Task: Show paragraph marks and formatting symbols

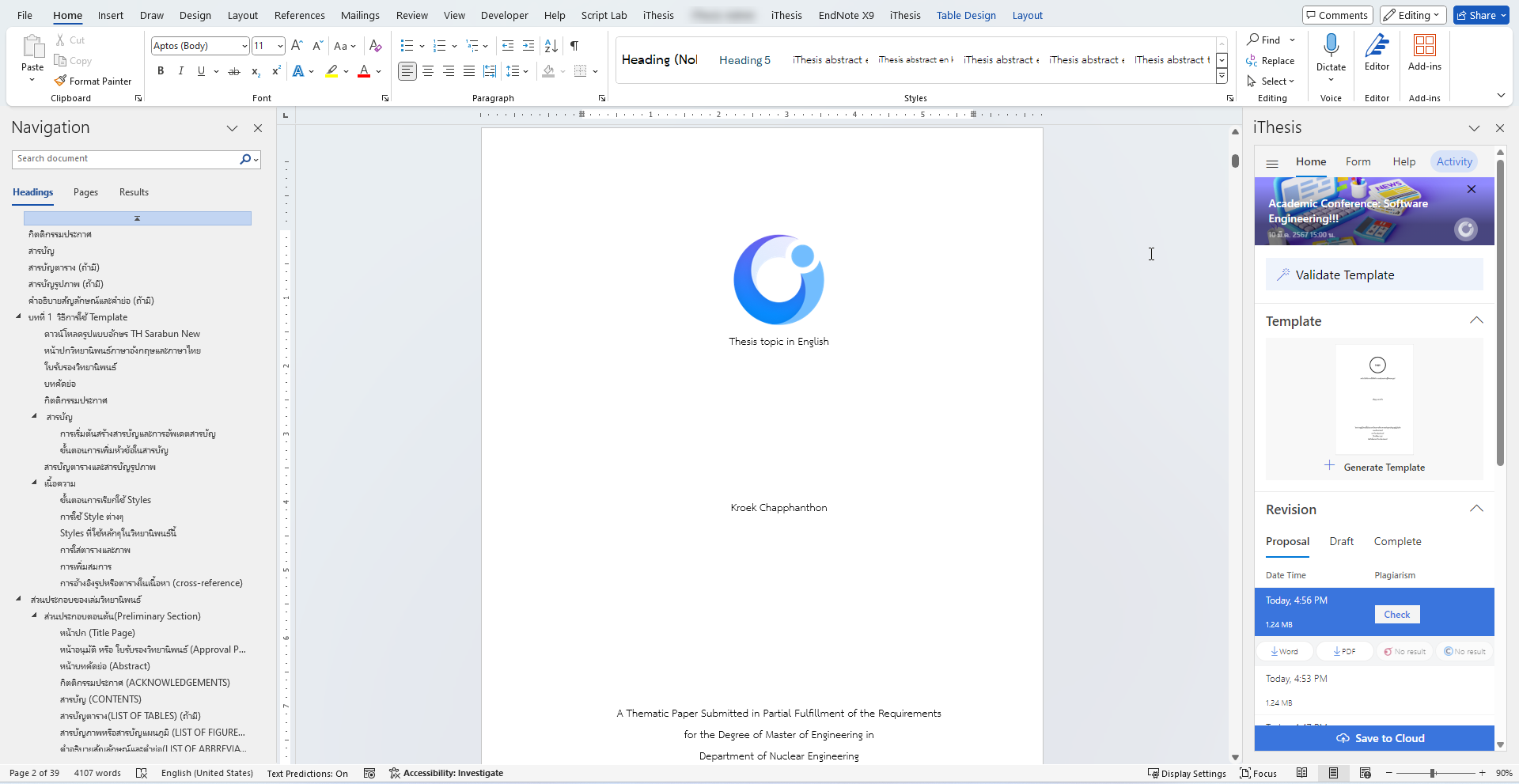Action: pyautogui.click(x=574, y=46)
